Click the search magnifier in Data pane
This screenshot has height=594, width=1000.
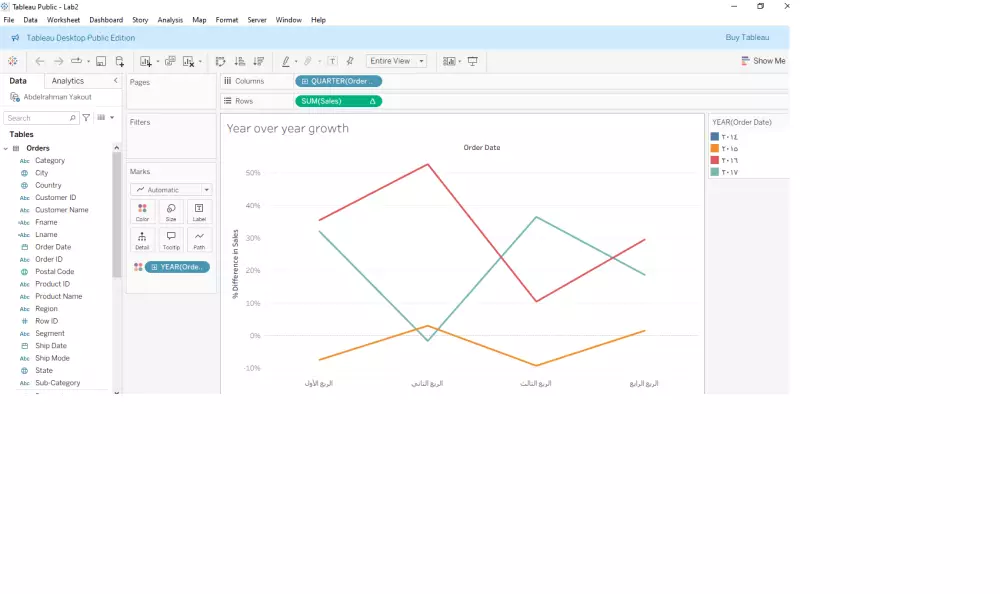[x=72, y=118]
